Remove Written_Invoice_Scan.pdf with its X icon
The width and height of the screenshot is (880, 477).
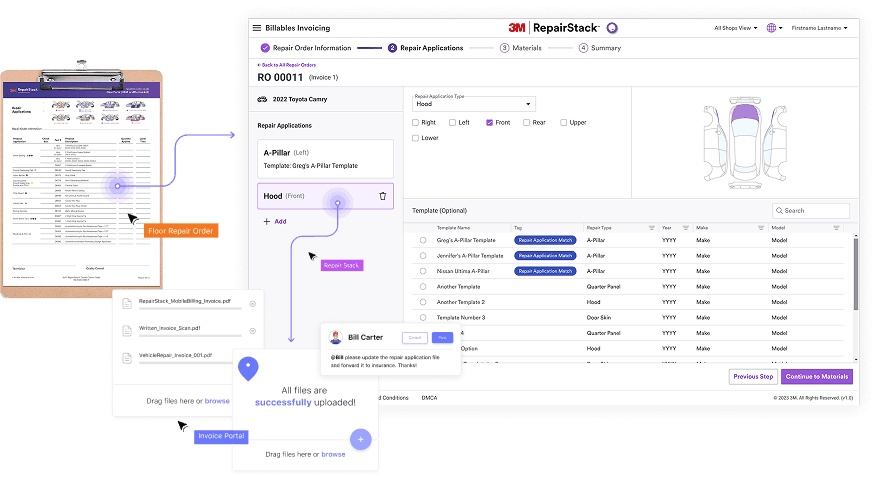pyautogui.click(x=253, y=331)
